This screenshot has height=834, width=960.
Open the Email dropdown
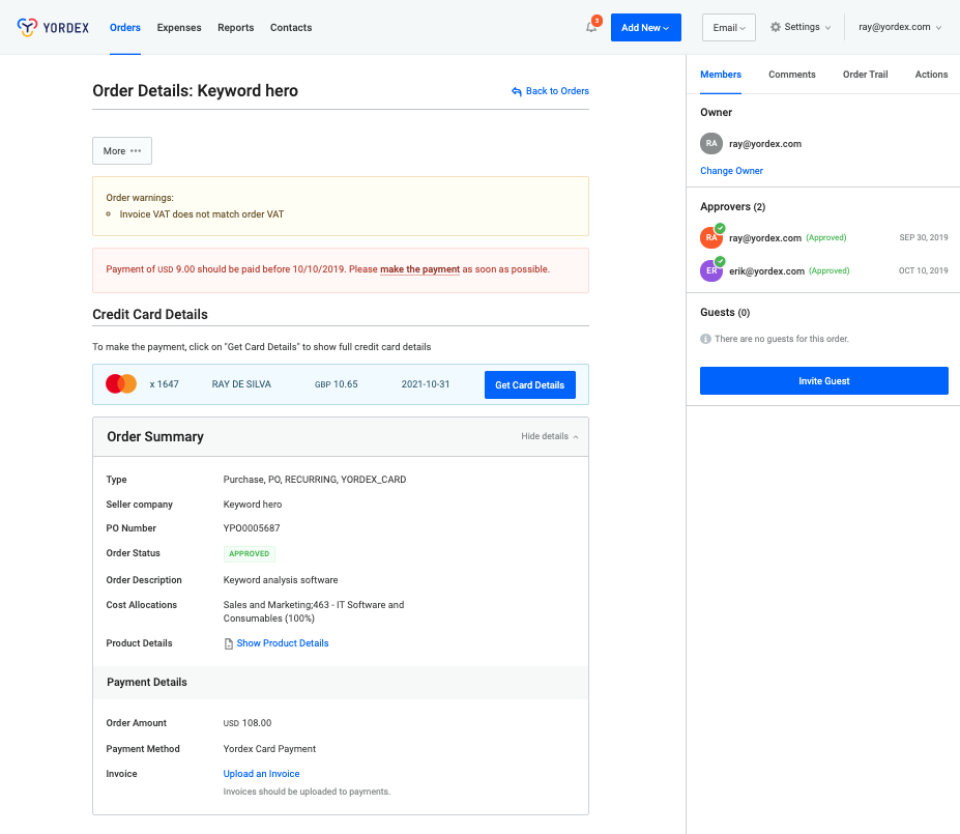click(728, 28)
